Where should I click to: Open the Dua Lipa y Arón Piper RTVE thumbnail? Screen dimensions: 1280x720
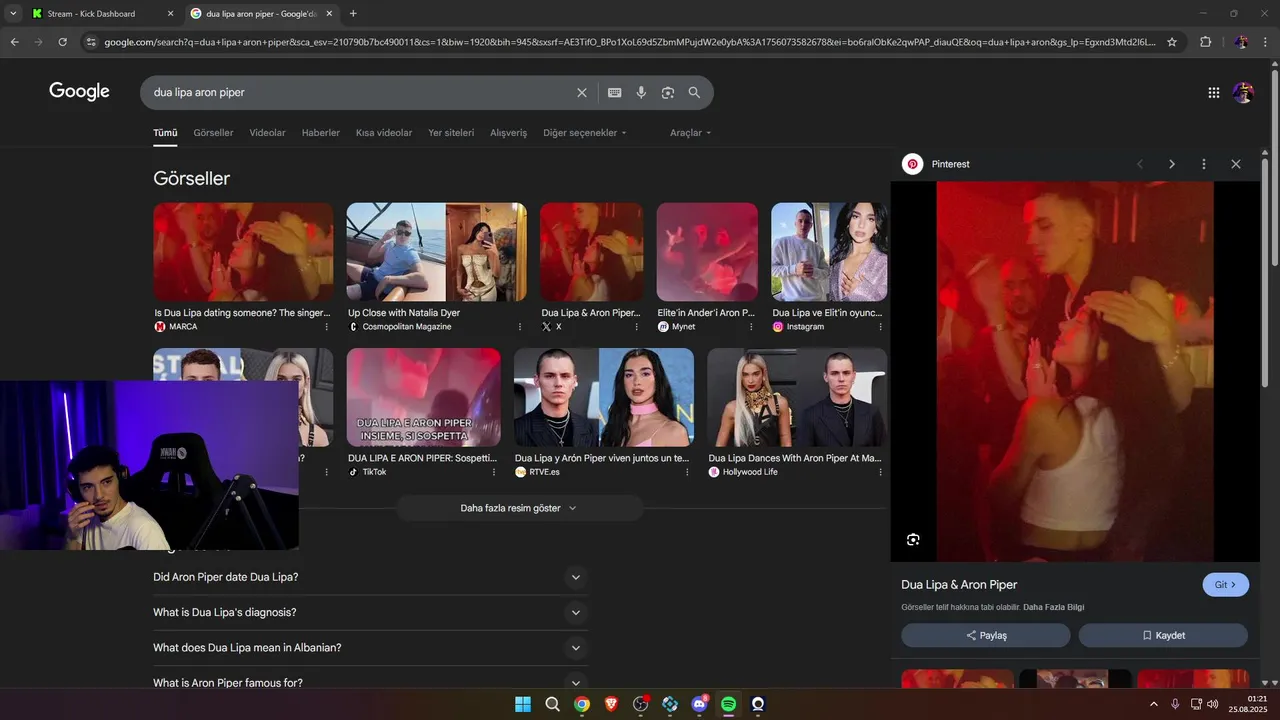(x=604, y=397)
